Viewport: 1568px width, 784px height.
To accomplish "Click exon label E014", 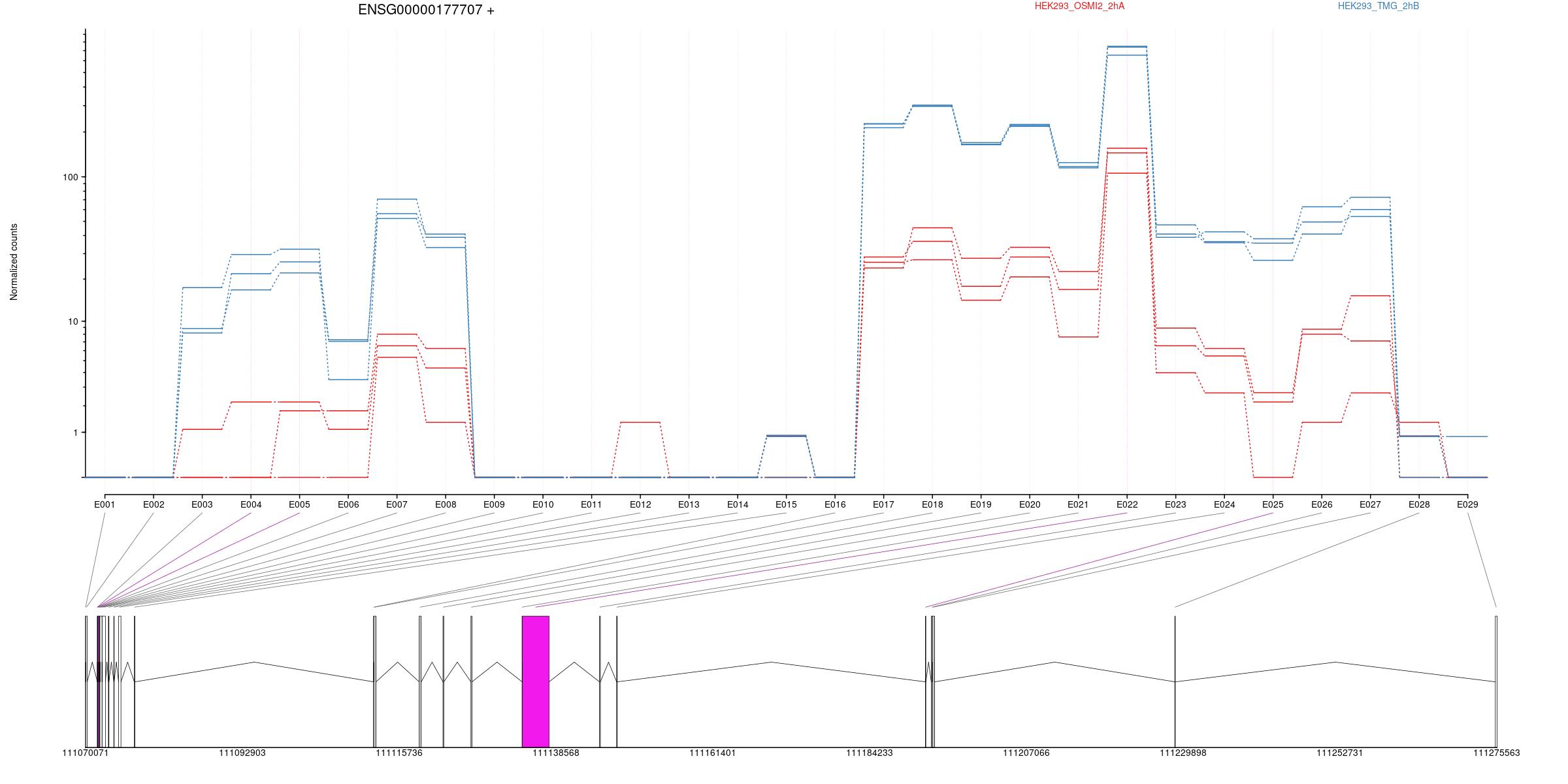I will tap(738, 504).
